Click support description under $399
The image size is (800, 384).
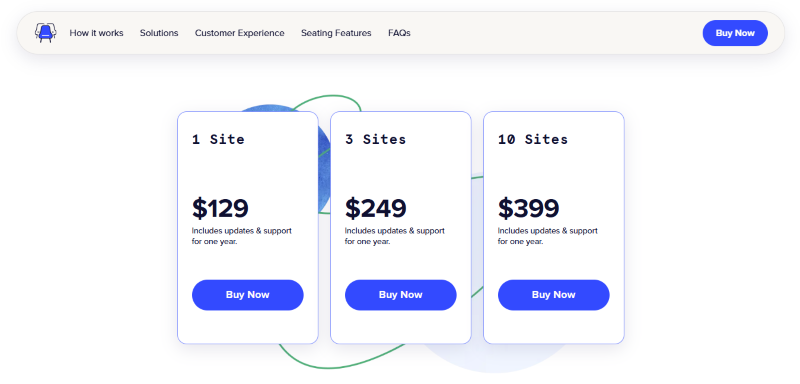(x=548, y=236)
